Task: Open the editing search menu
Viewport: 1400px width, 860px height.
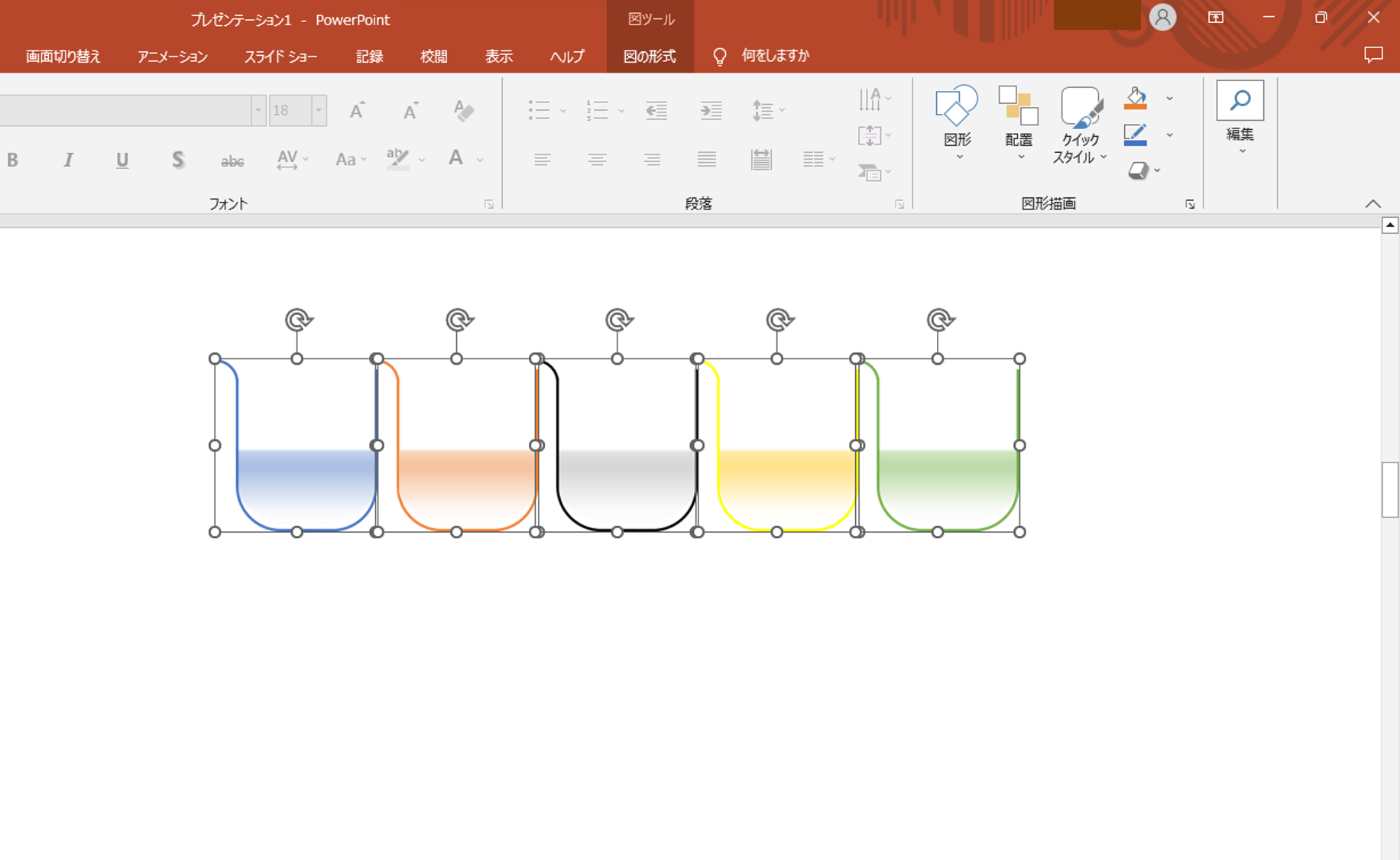Action: pyautogui.click(x=1240, y=116)
